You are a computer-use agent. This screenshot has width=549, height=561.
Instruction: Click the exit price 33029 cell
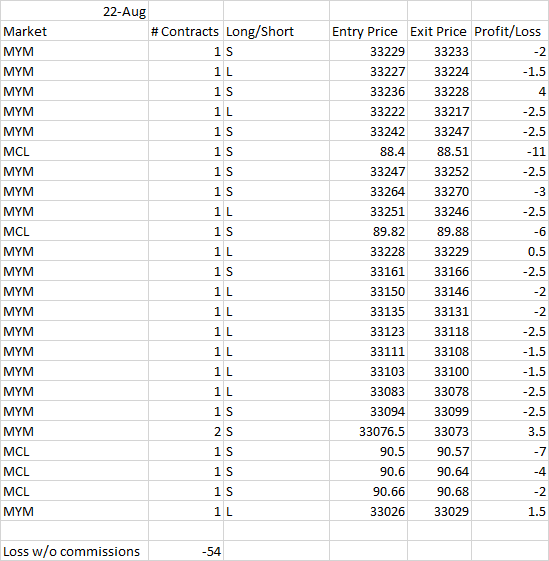(x=439, y=511)
